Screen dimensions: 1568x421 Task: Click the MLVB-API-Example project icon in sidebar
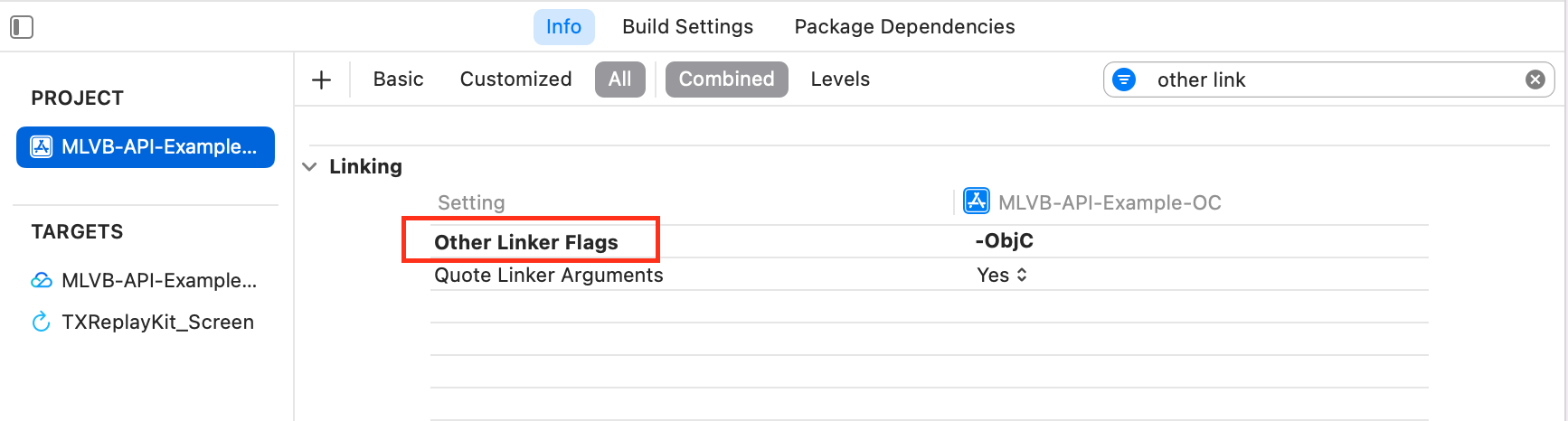pos(42,147)
